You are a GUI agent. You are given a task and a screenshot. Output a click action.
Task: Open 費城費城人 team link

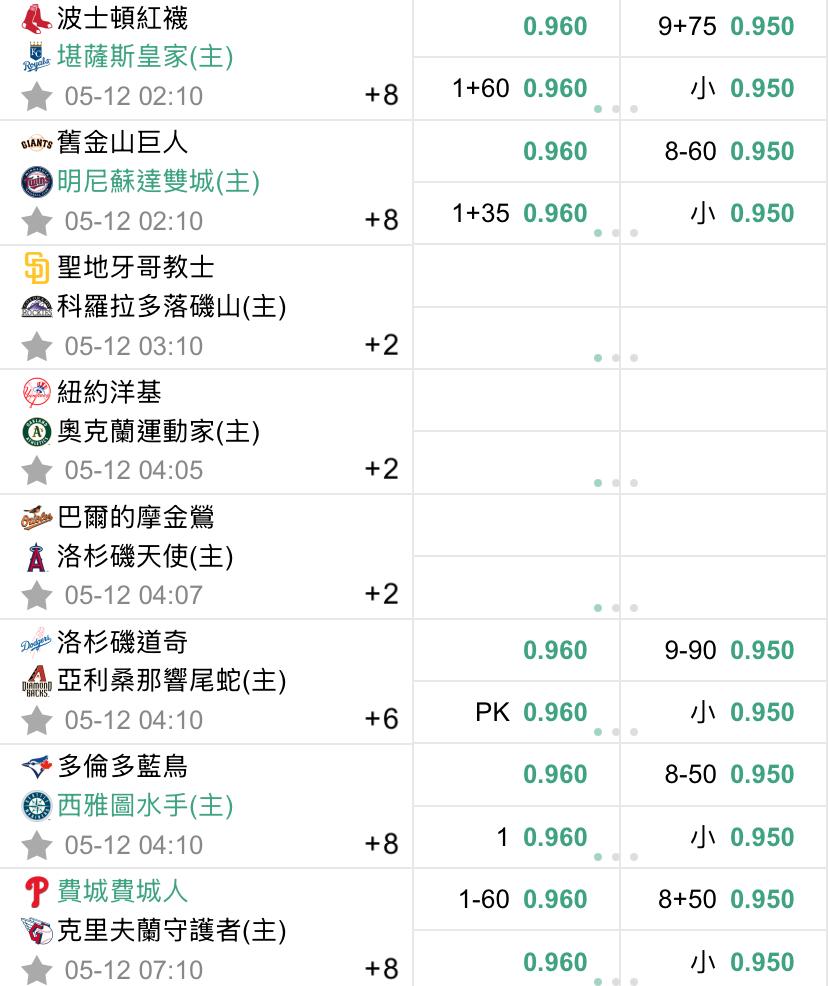pos(123,892)
